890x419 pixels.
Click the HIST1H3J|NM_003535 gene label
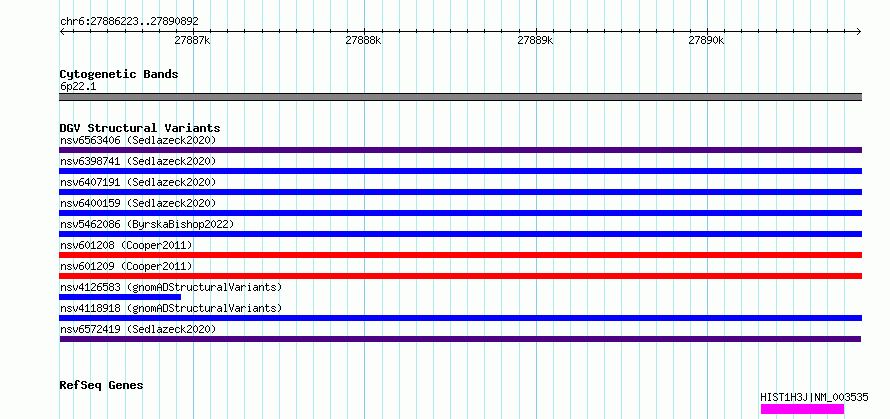tap(814, 397)
